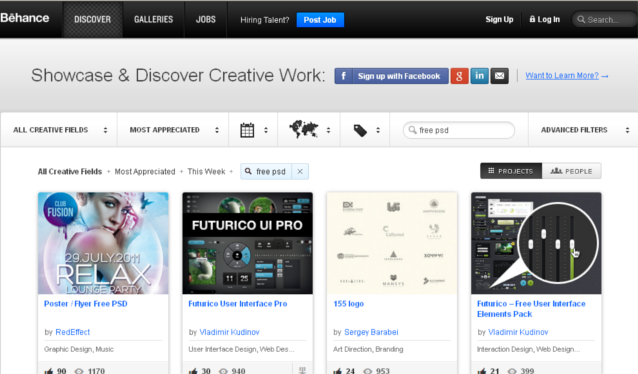Click the Facebook f icon

click(343, 76)
